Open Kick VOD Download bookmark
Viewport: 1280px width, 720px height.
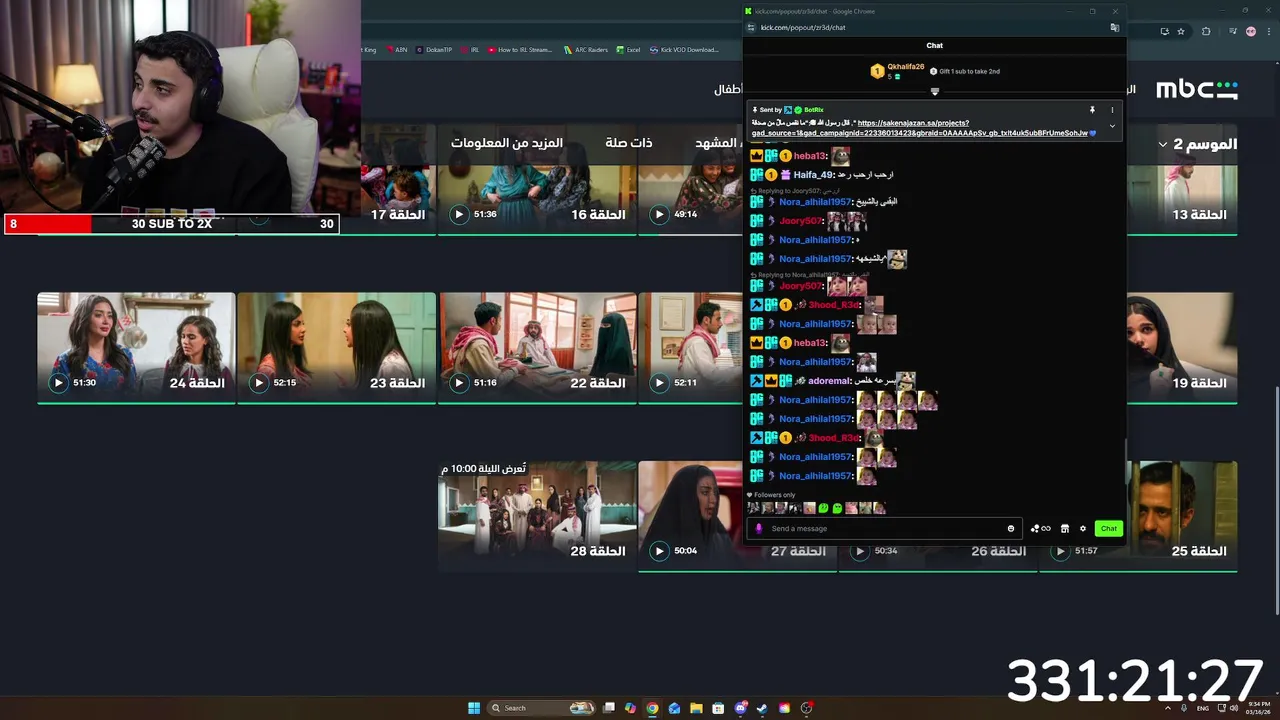683,49
